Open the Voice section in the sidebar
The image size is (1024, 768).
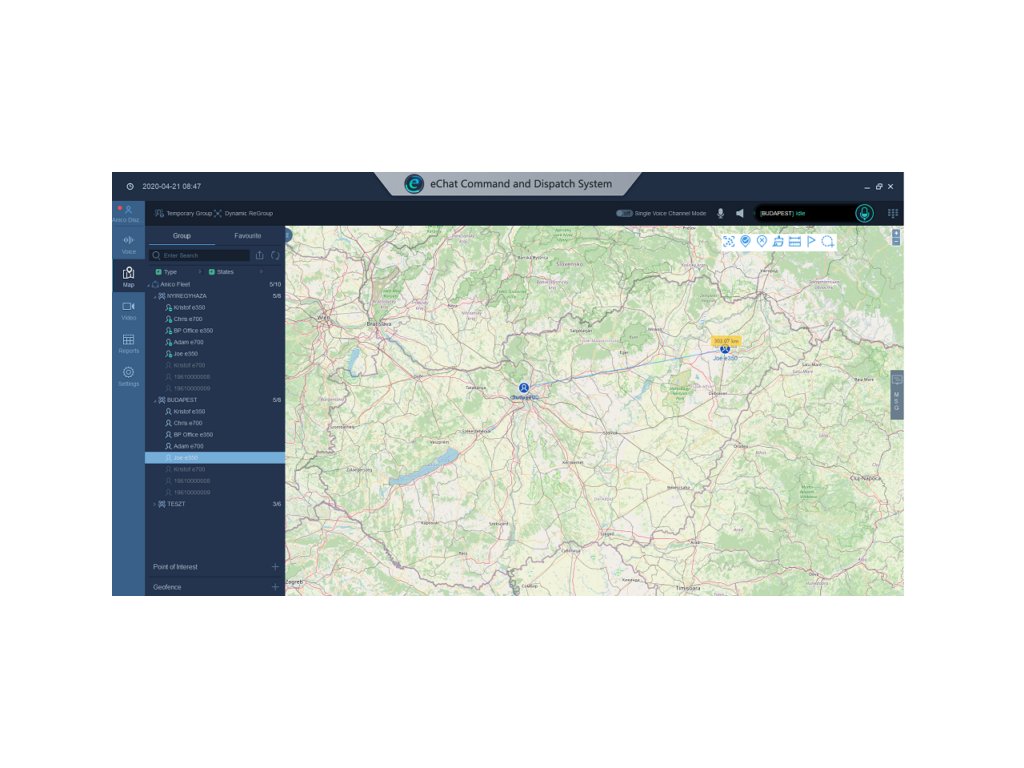tap(129, 244)
